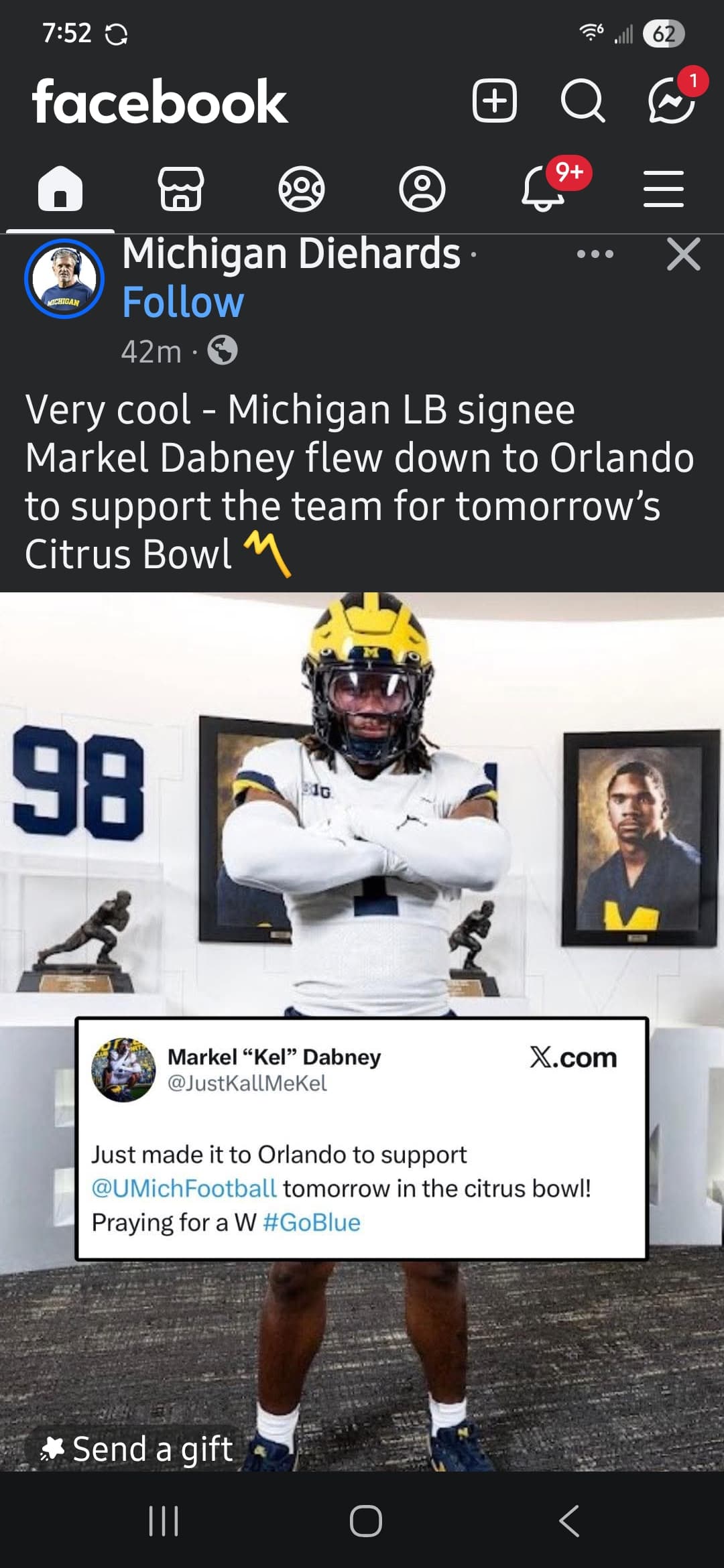
Task: Open the create post plus icon
Action: pyautogui.click(x=495, y=101)
